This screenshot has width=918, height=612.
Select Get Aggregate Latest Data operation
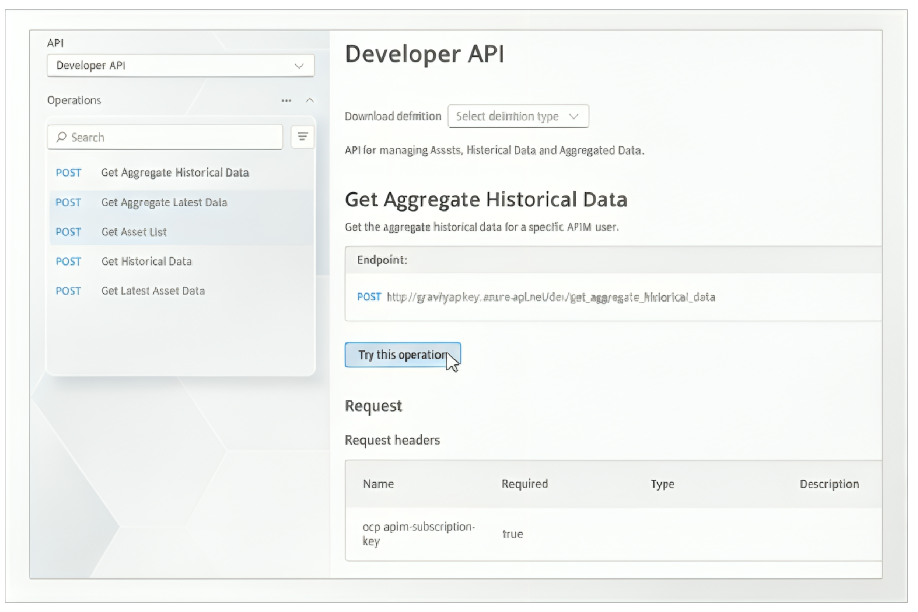tap(164, 202)
